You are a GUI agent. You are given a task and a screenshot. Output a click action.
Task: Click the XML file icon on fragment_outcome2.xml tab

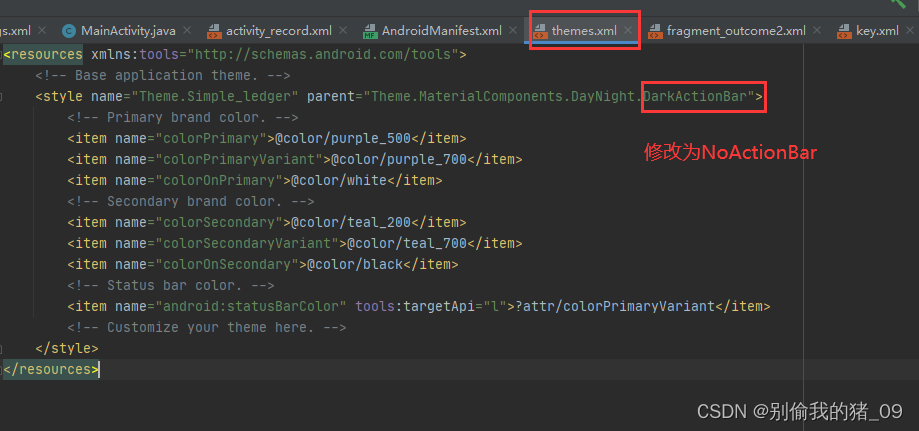655,31
